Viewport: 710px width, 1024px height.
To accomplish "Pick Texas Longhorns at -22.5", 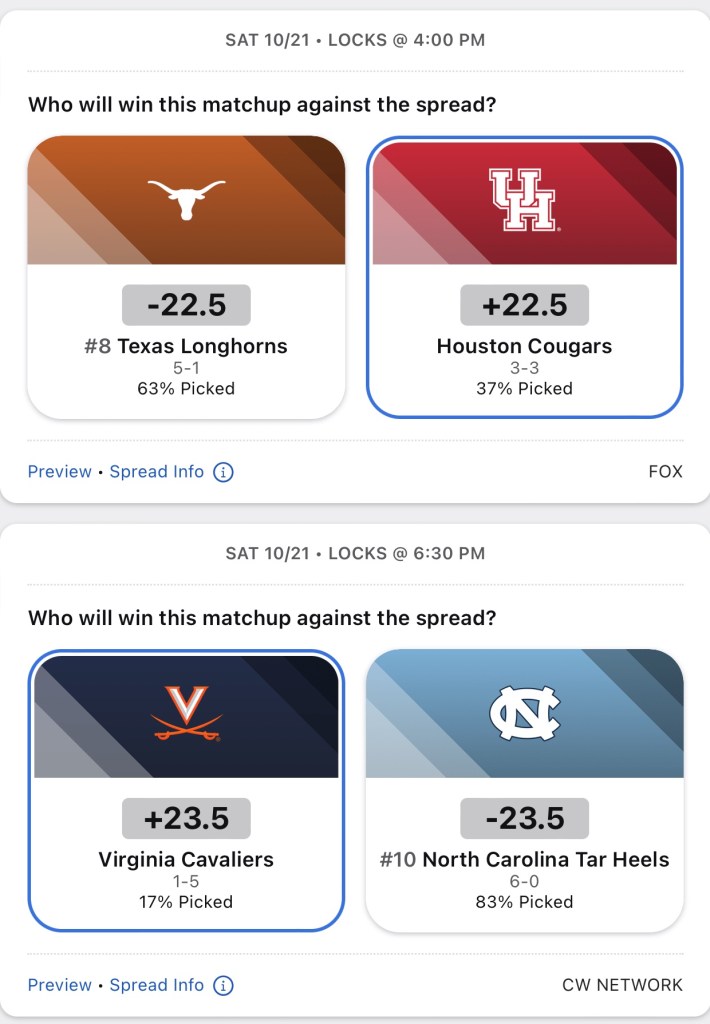I will coord(186,346).
